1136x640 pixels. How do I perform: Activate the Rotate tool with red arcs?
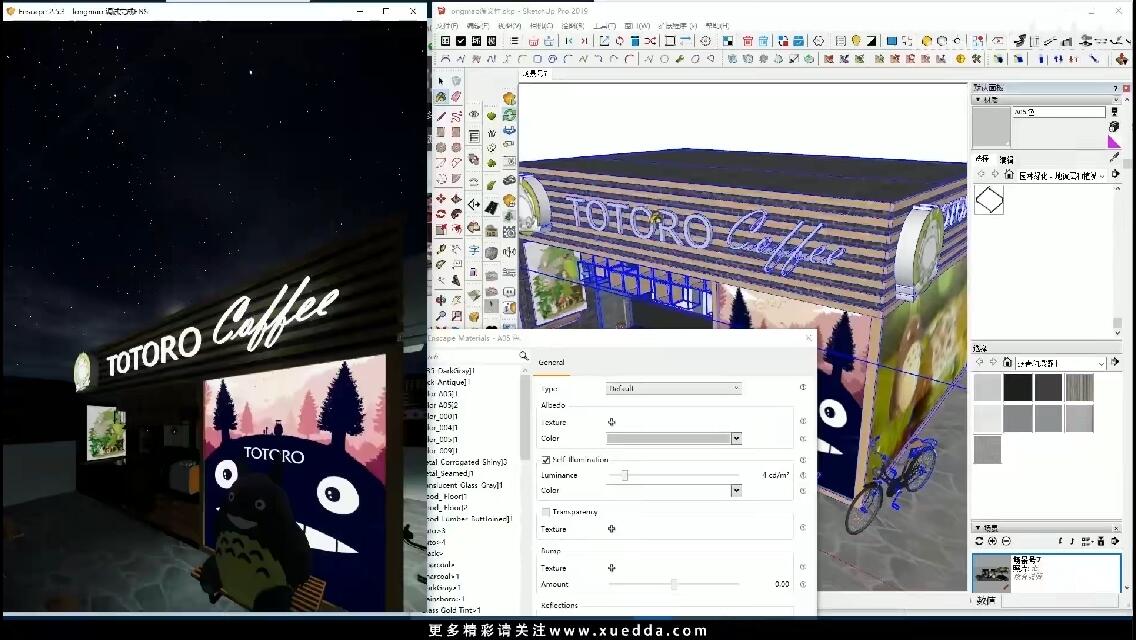click(440, 215)
